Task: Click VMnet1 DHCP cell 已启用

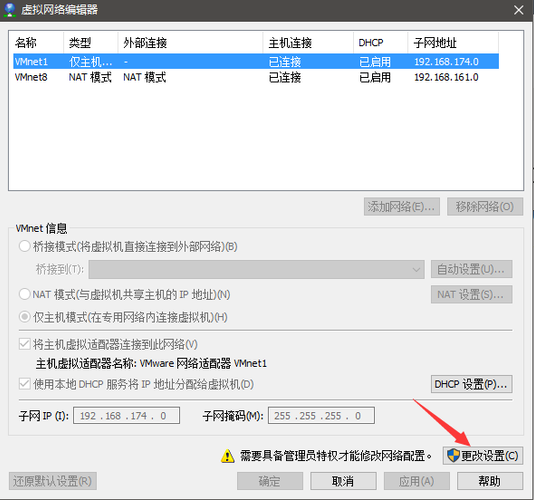Action: coord(375,62)
